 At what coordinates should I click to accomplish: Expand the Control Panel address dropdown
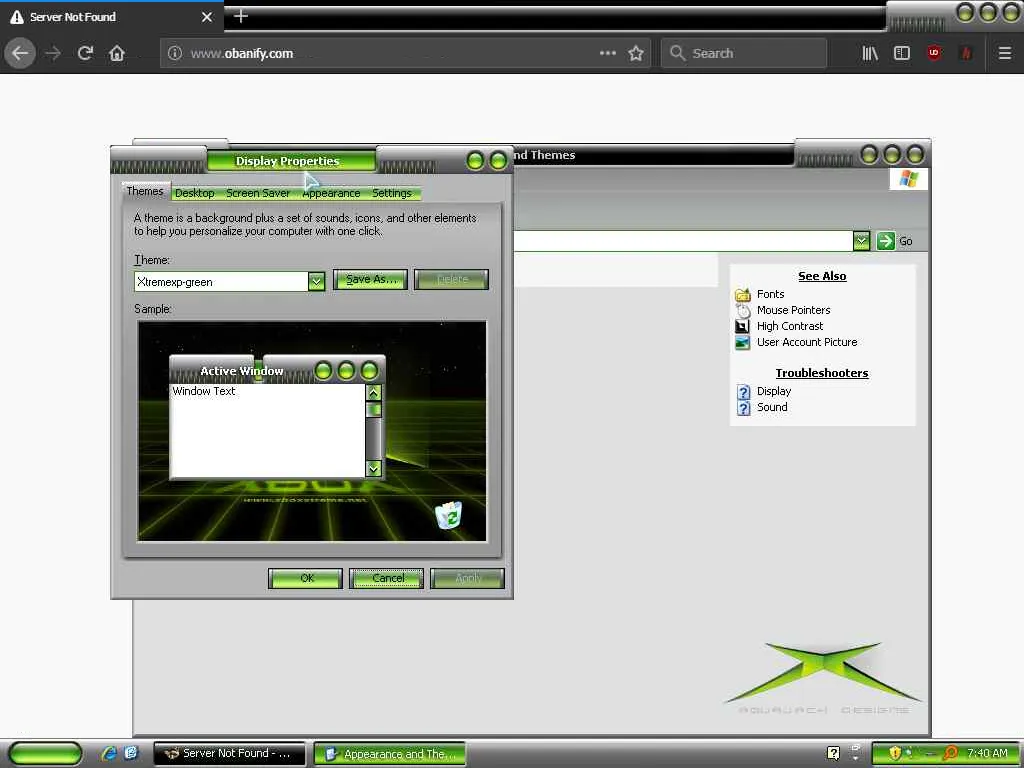[861, 241]
